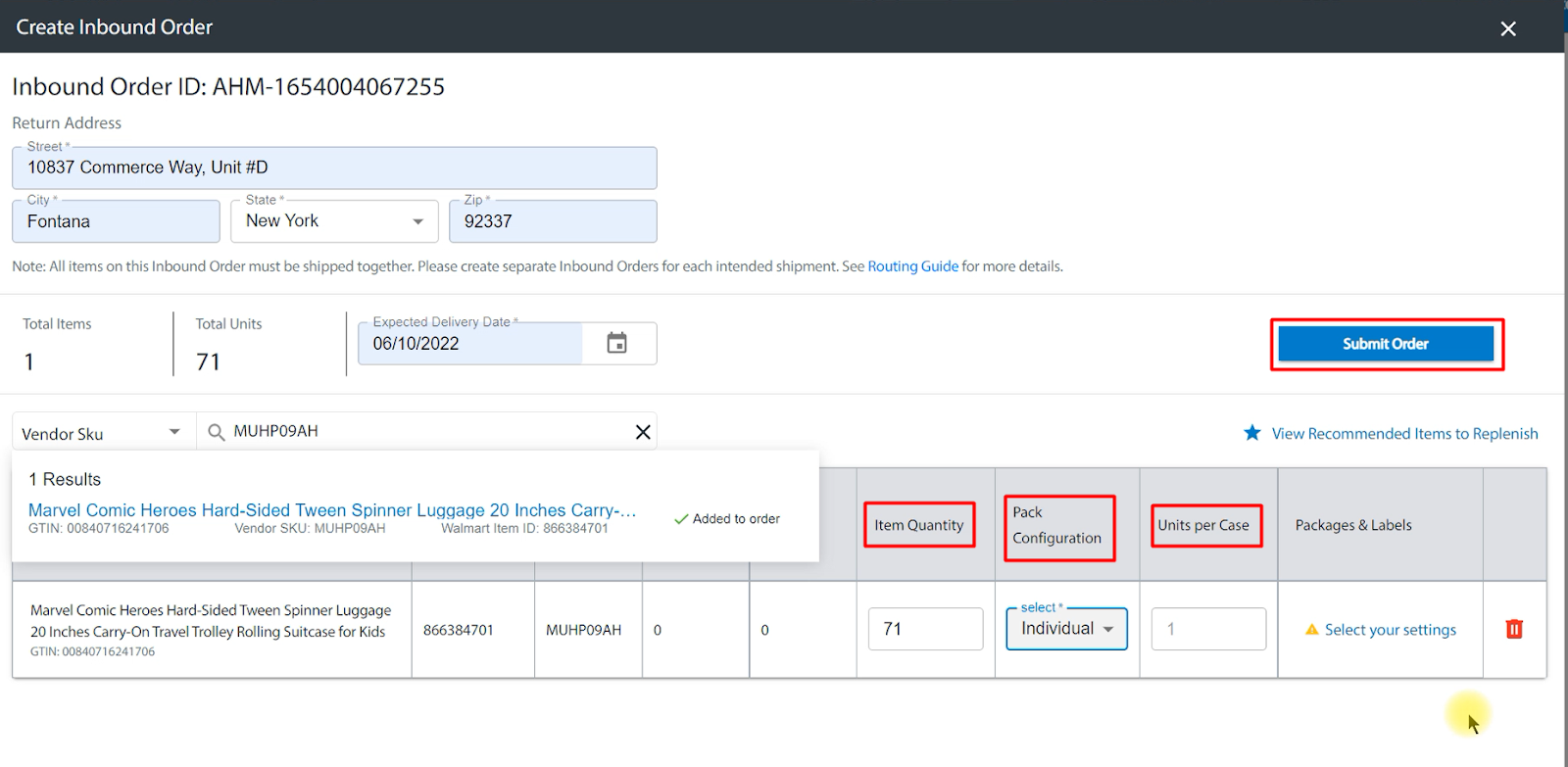The height and width of the screenshot is (767, 1568).
Task: Click the Units per Case field
Action: [1208, 629]
